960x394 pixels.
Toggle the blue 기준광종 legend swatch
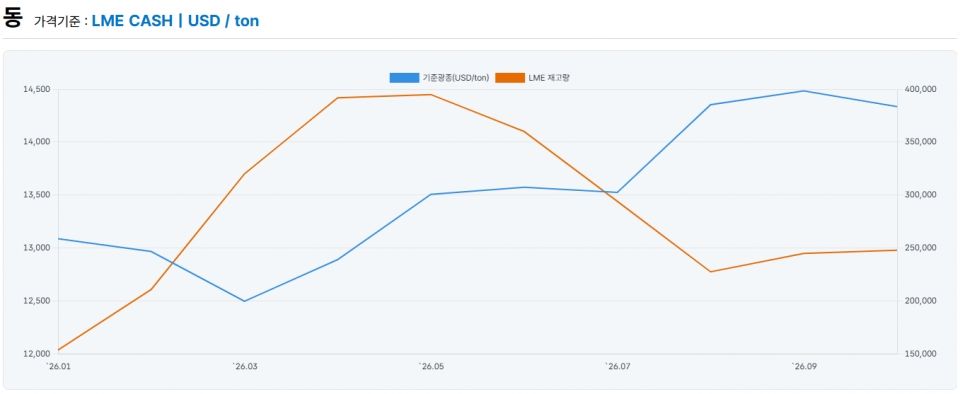click(x=404, y=78)
